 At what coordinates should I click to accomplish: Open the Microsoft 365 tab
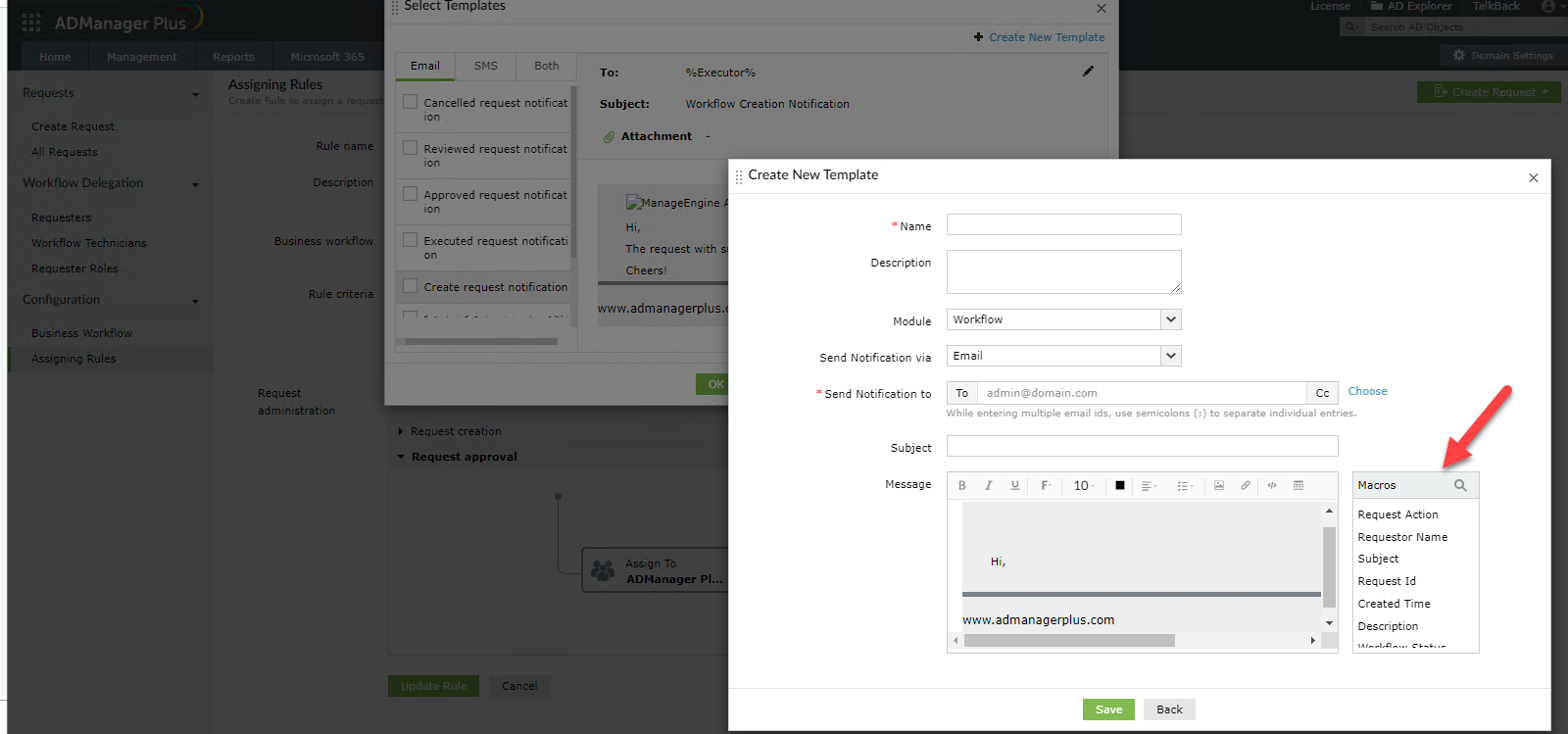(x=327, y=57)
